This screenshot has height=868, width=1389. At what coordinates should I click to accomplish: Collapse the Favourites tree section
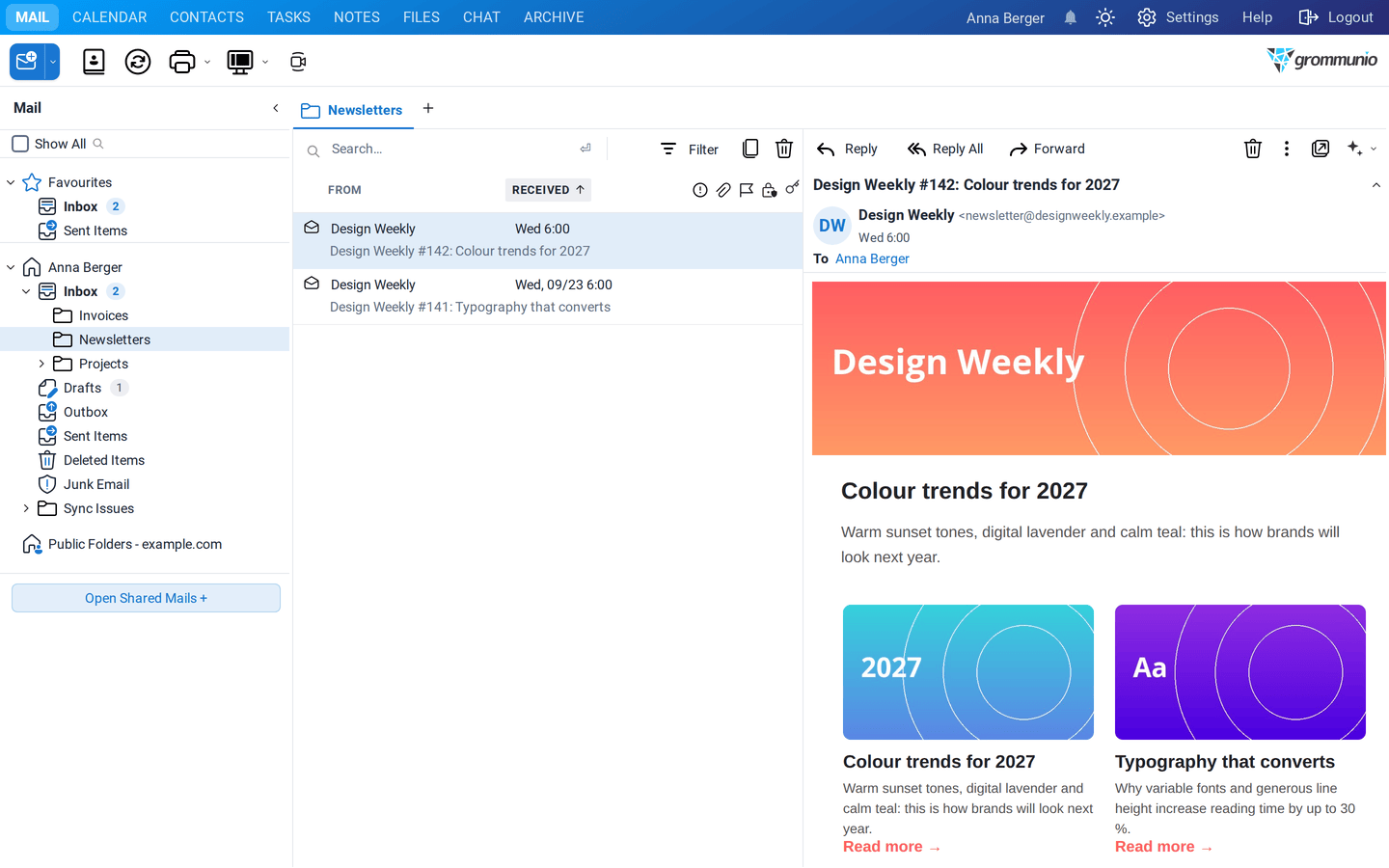coord(11,182)
